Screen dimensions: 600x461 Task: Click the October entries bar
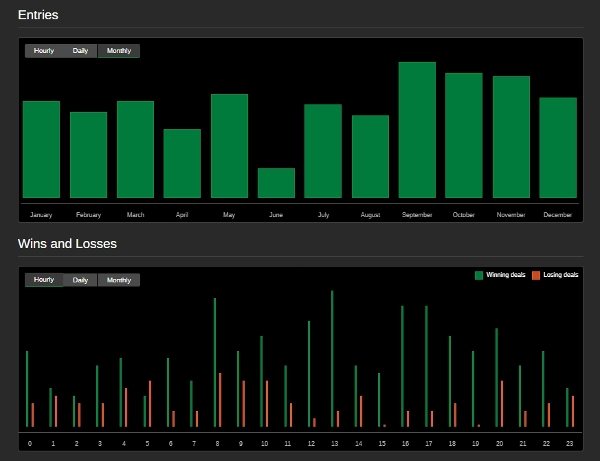tap(464, 135)
